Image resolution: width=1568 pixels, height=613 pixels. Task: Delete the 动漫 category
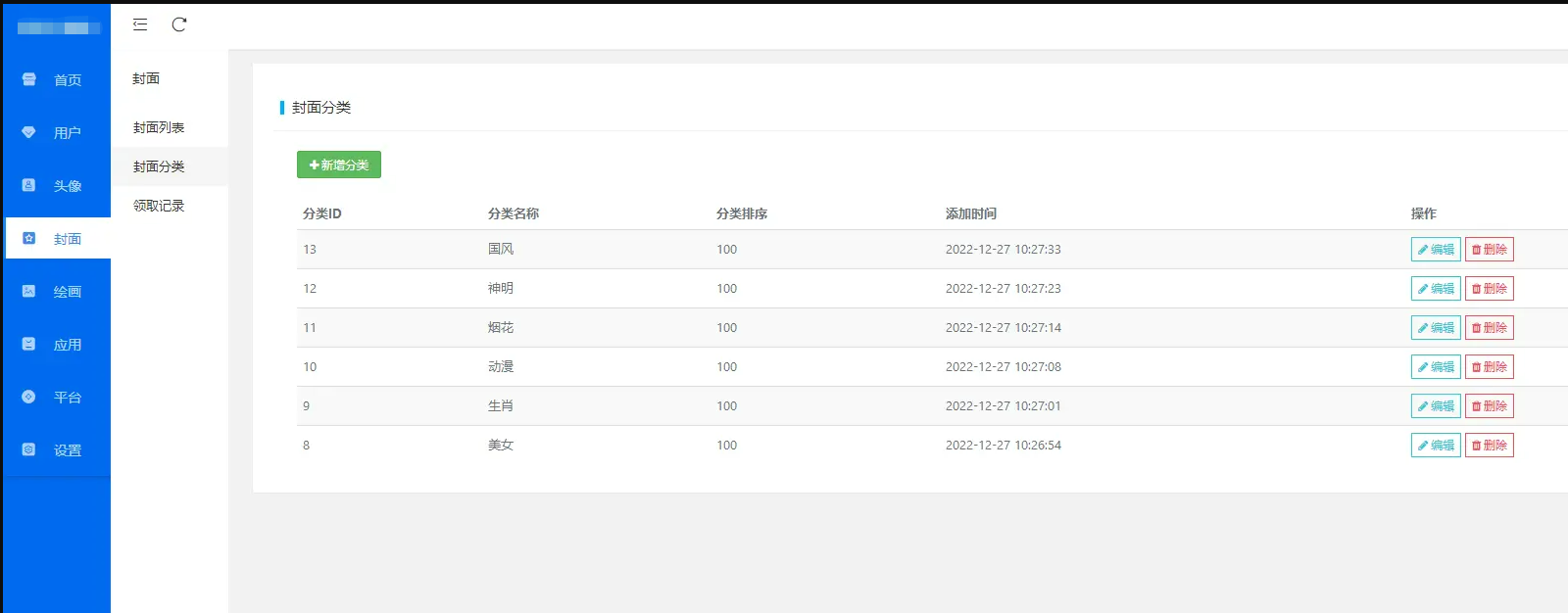coord(1490,366)
